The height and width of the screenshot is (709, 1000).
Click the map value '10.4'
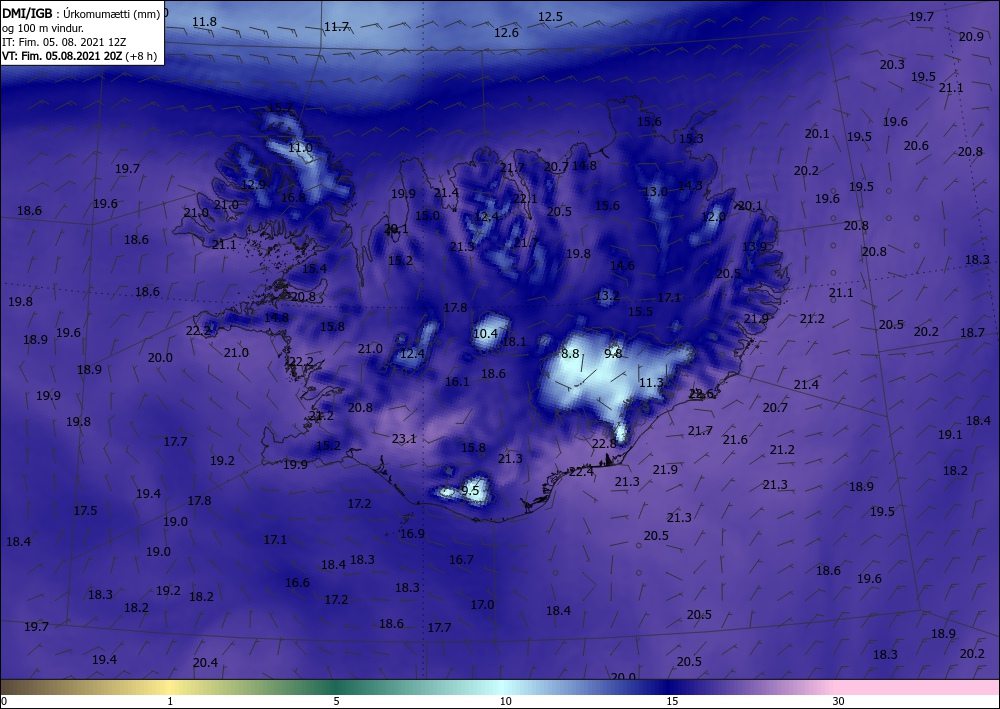click(x=485, y=333)
